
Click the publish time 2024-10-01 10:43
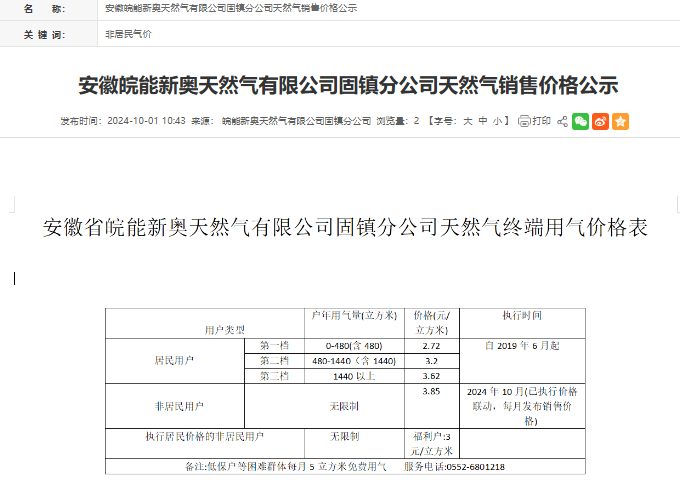point(146,121)
